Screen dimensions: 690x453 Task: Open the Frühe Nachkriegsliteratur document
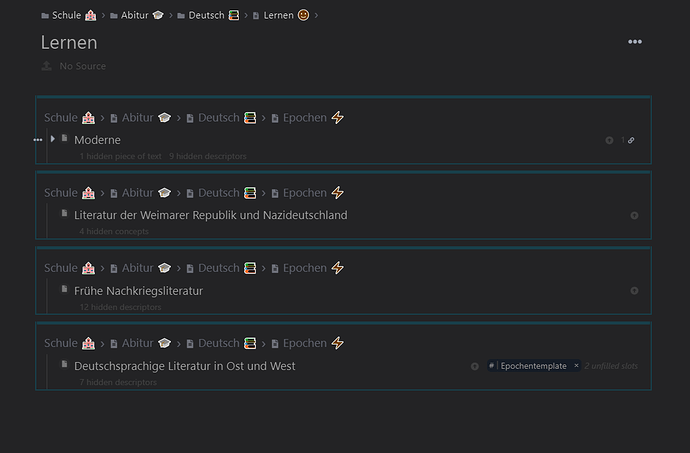[138, 291]
